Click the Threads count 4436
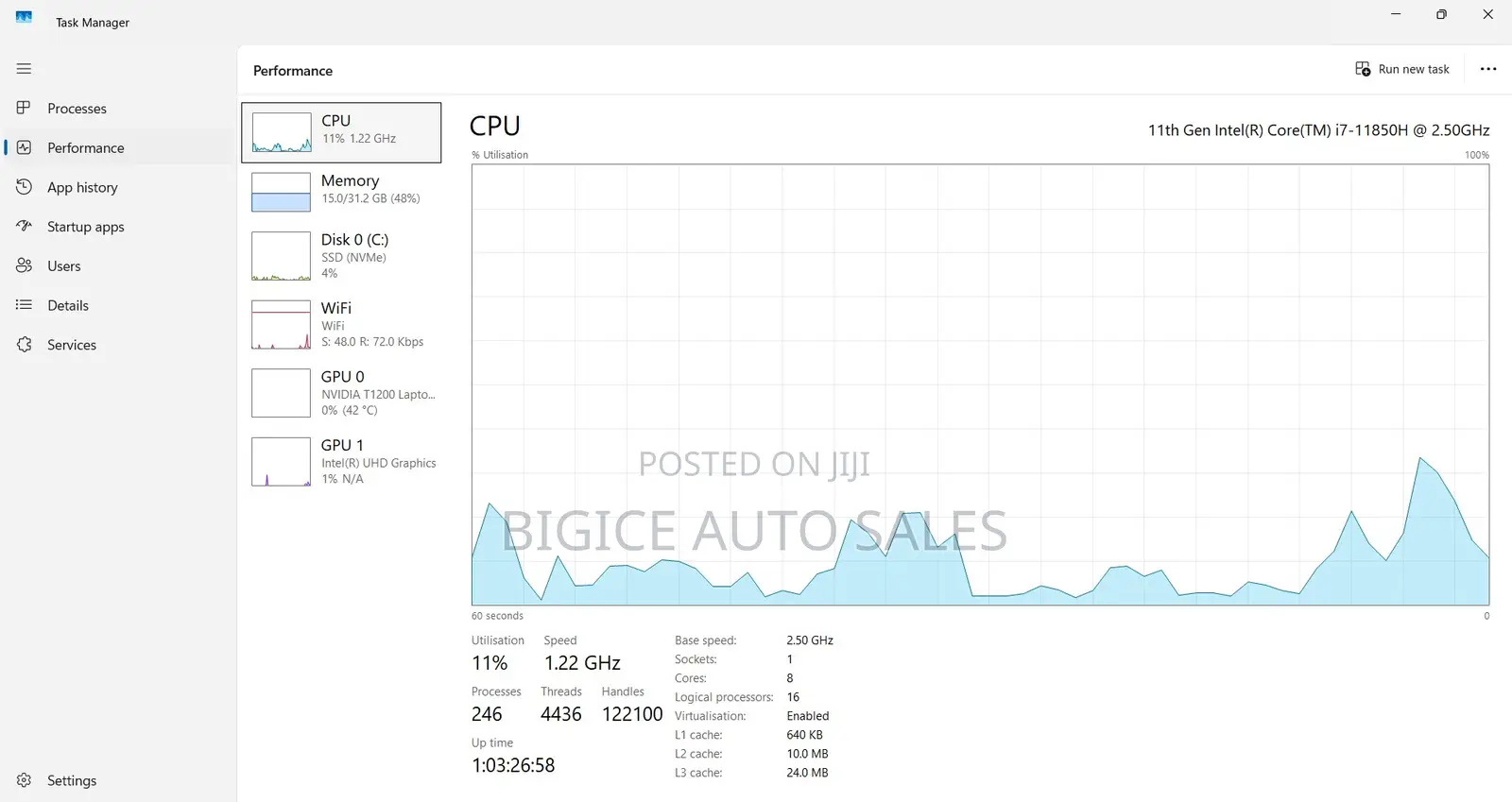Viewport: 1512px width, 802px height. click(561, 714)
